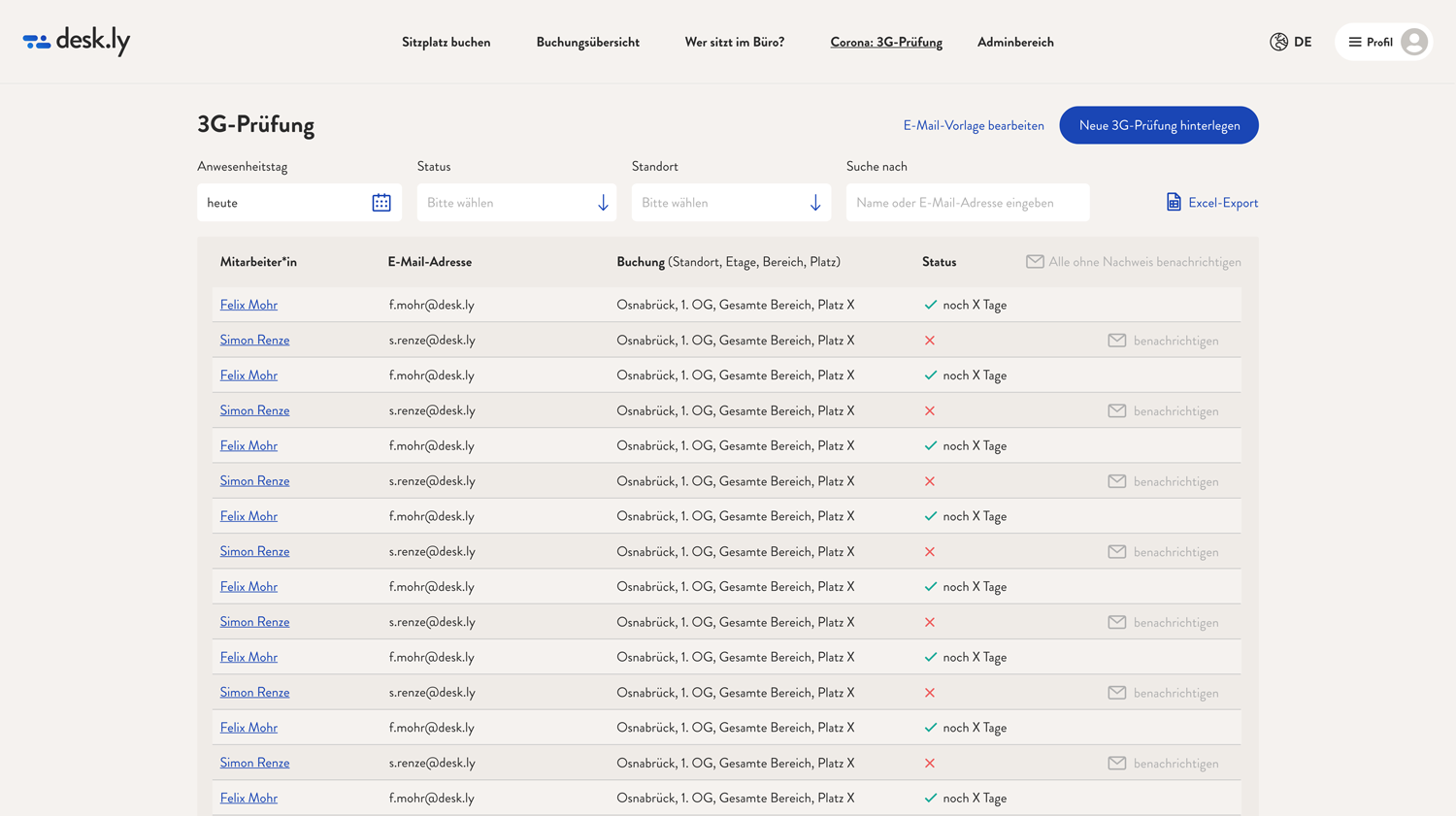Open E-Mail-Vorlage bearbeiten link
This screenshot has height=816, width=1456.
click(974, 125)
